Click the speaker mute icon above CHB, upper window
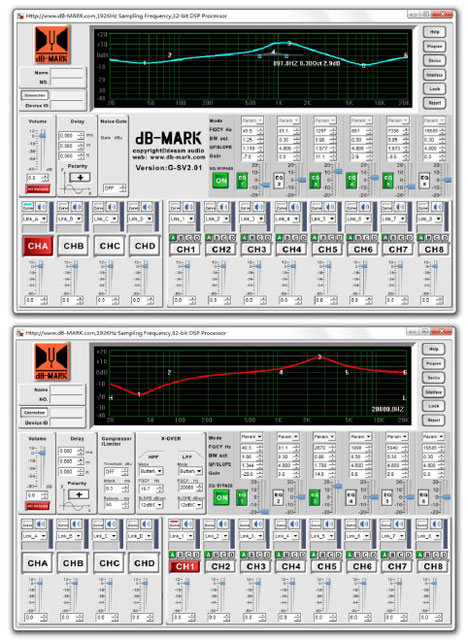 pos(77,207)
